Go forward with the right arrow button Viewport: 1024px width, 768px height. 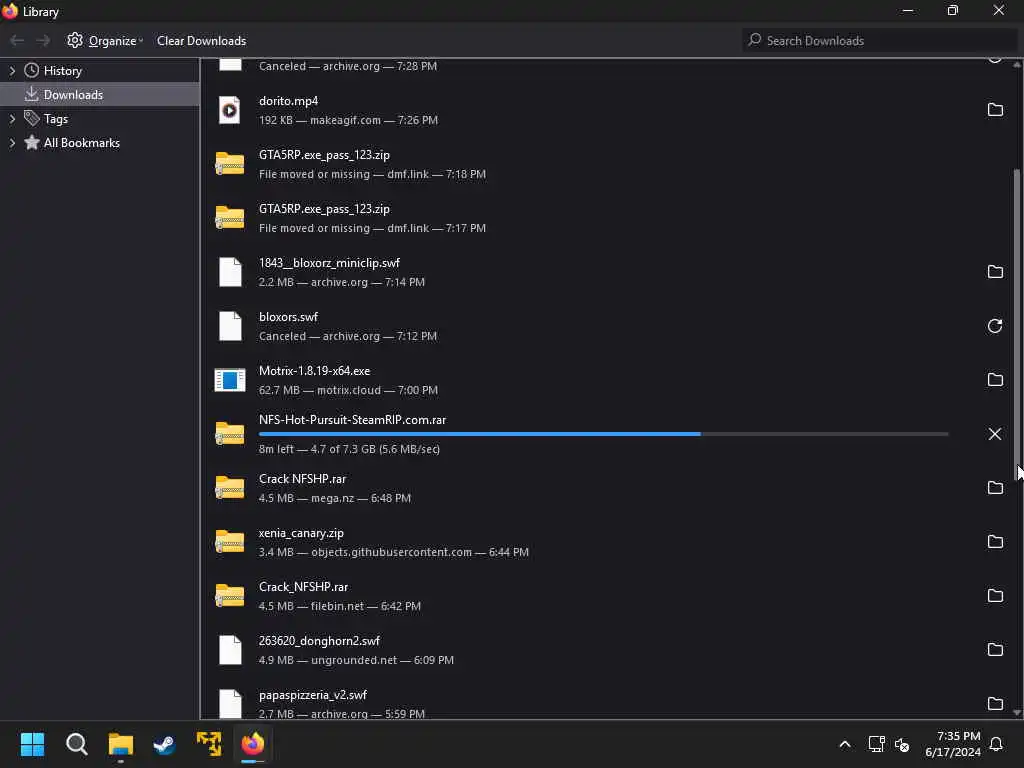coord(43,40)
